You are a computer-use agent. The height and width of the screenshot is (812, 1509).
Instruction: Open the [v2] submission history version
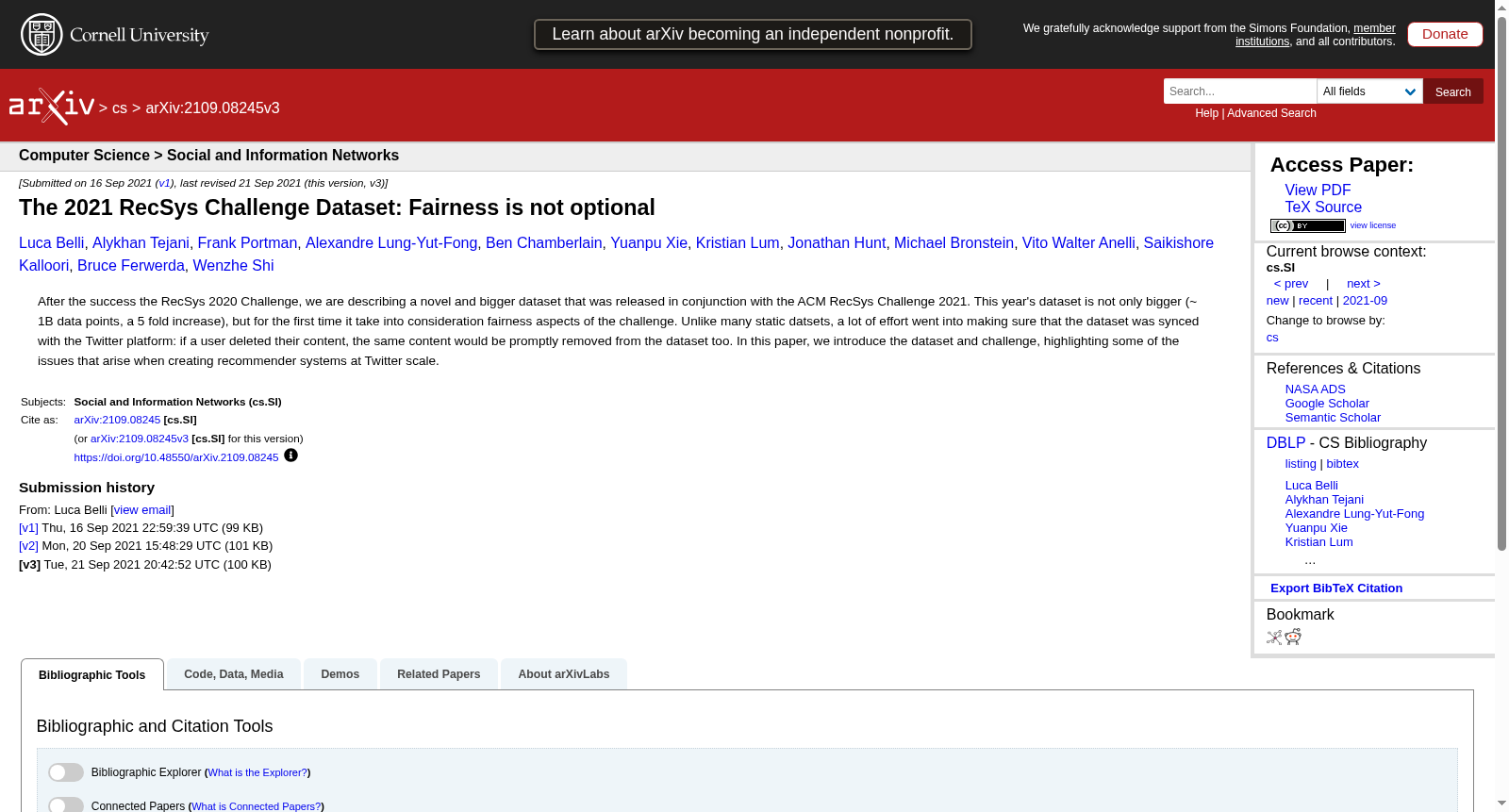28,546
